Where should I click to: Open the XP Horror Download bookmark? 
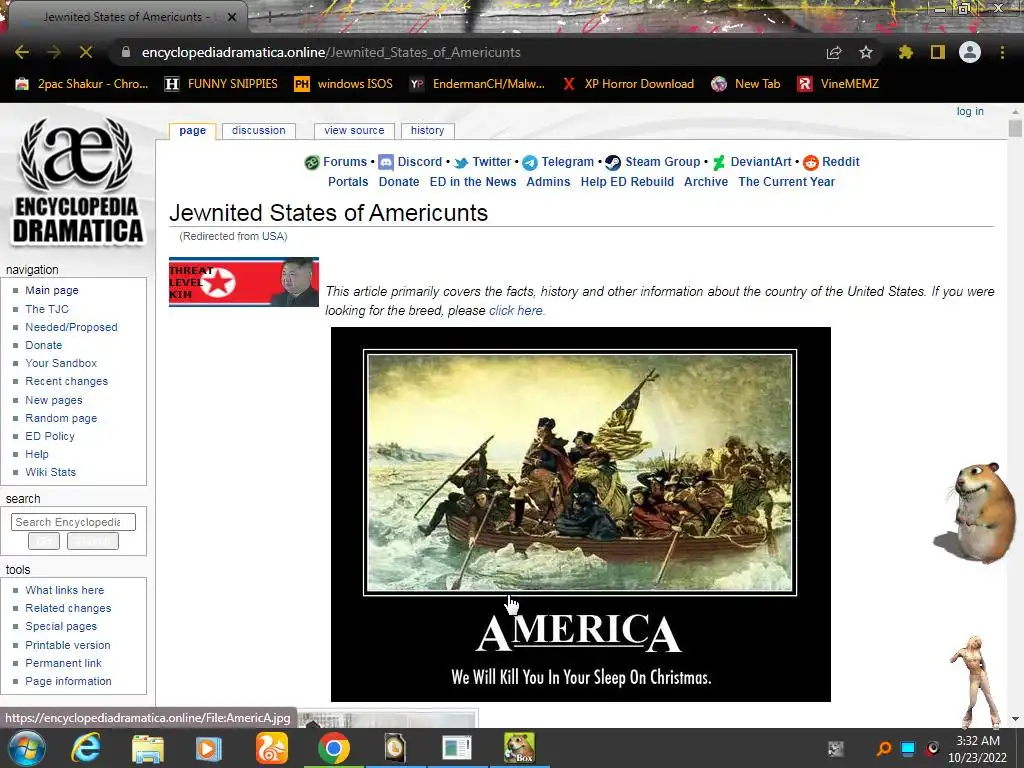[x=628, y=84]
